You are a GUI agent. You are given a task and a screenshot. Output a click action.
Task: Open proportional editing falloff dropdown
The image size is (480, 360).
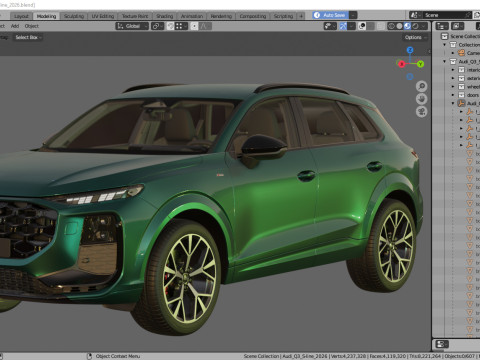(205, 26)
